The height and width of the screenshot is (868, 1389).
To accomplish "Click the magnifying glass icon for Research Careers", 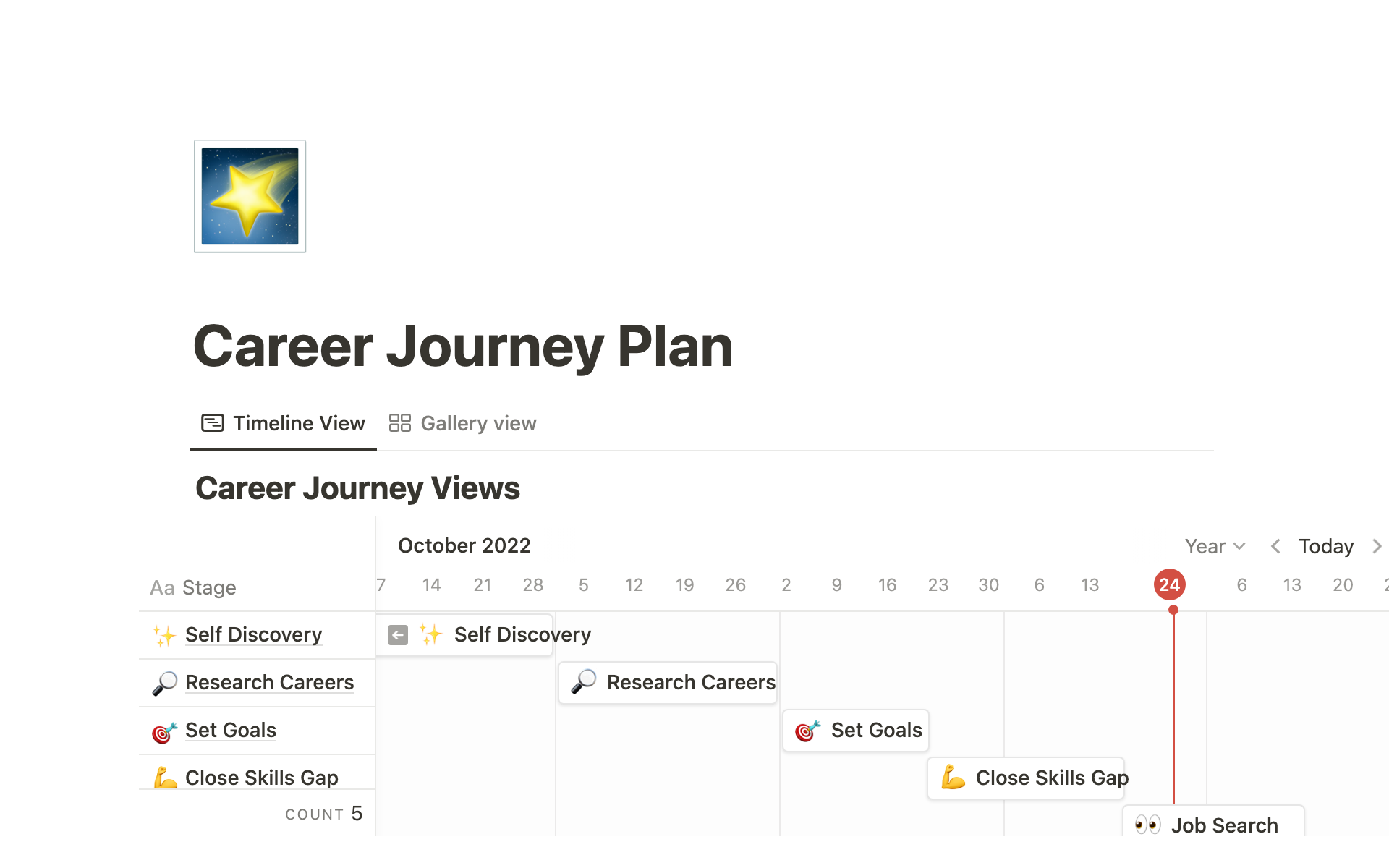I will [165, 682].
